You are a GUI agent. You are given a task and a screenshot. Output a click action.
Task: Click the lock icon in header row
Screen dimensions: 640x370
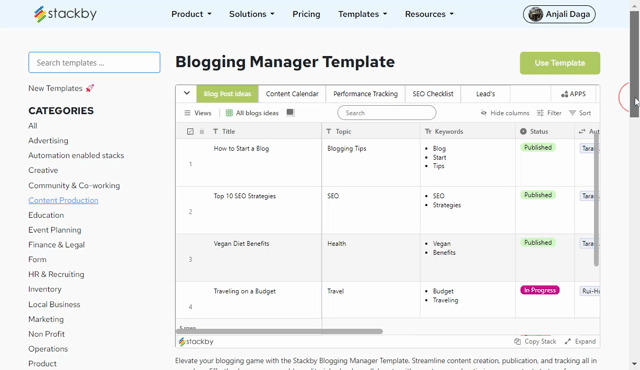202,131
